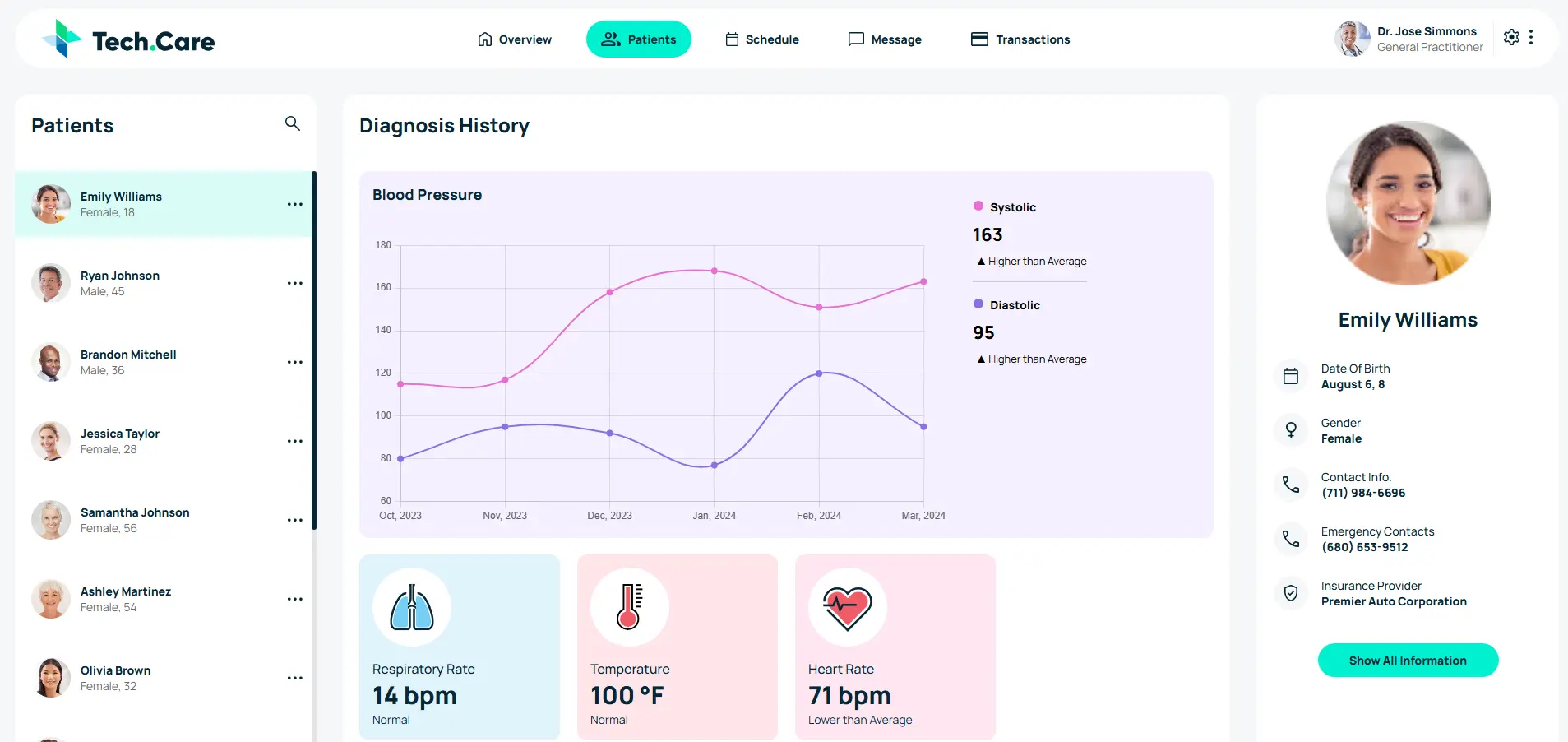Click the Lower than Average label
The image size is (1568, 742).
coord(860,720)
